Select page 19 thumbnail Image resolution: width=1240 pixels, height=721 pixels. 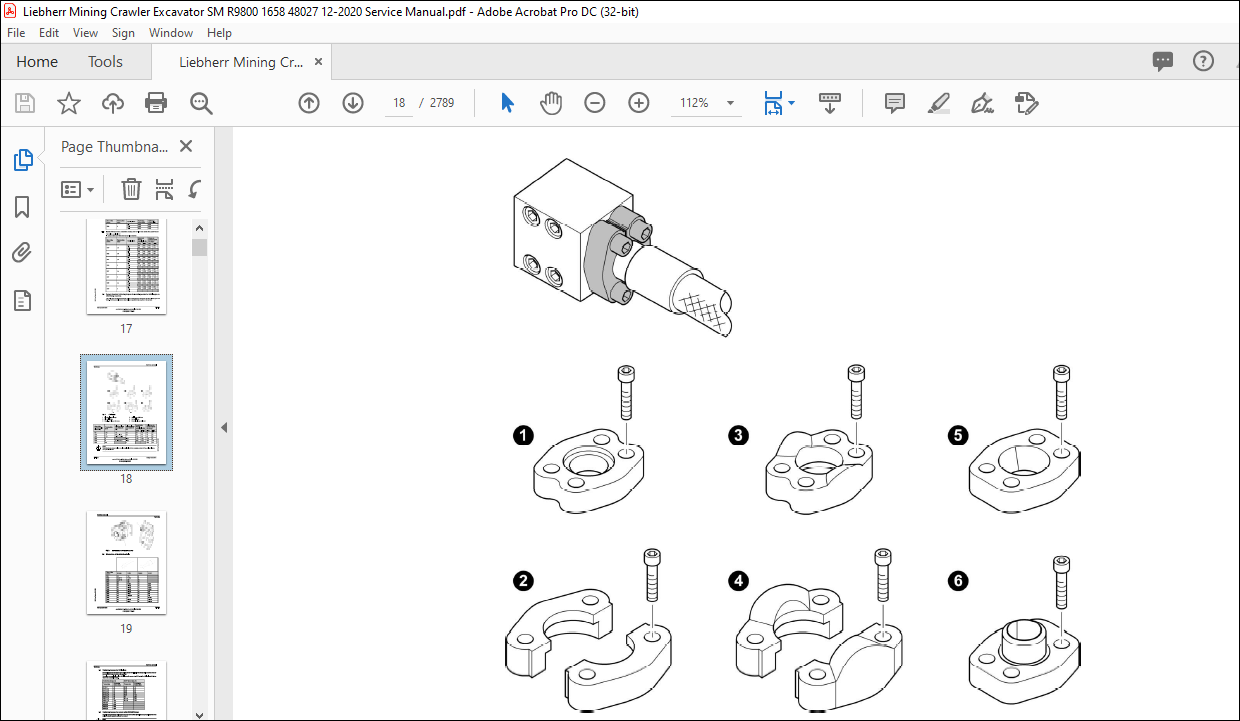point(126,563)
